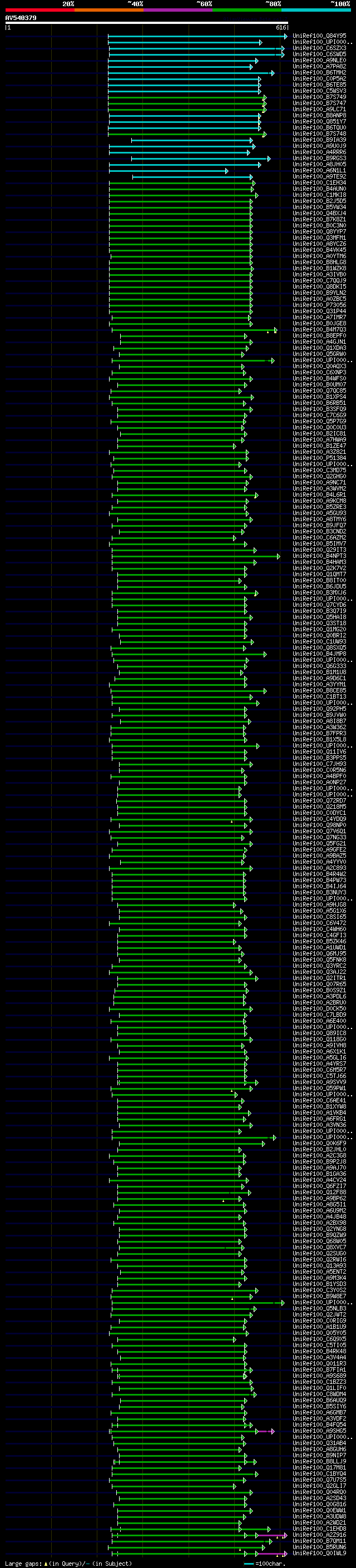Select the UniRef100_Q851Y7 label
The width and height of the screenshot is (356, 1568).
click(319, 122)
